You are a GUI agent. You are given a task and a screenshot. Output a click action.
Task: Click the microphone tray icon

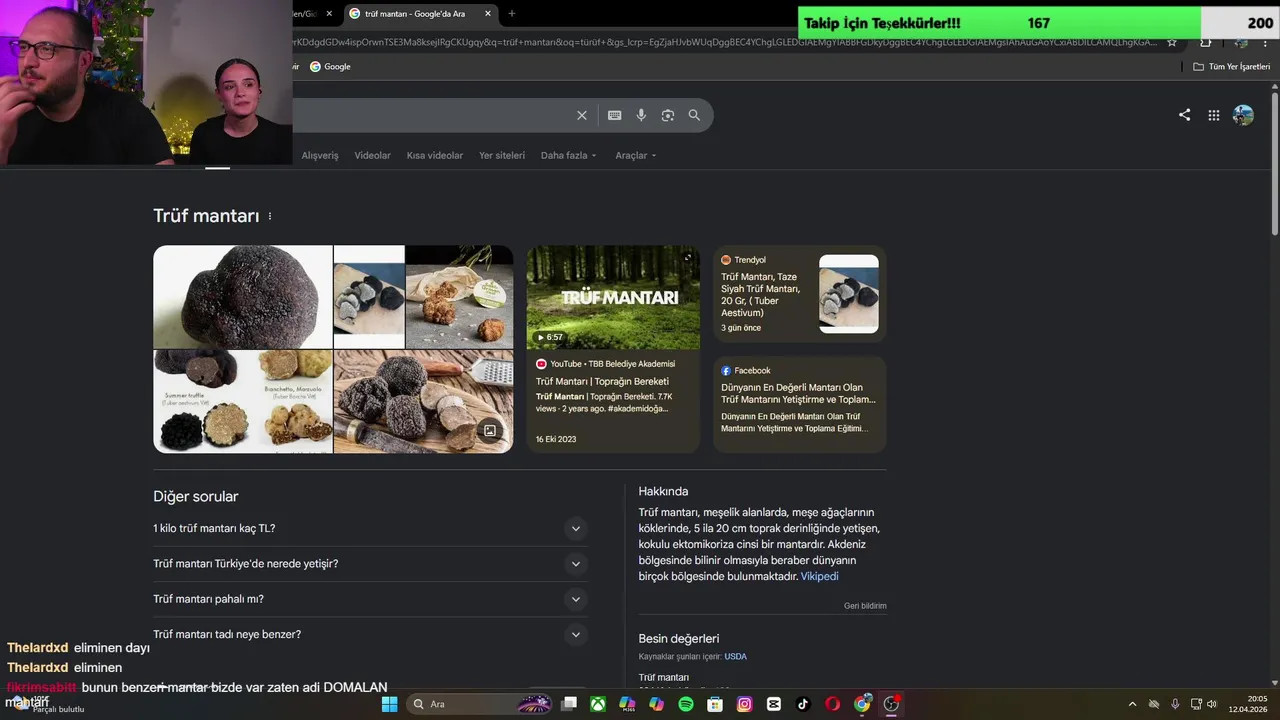[x=1175, y=704]
